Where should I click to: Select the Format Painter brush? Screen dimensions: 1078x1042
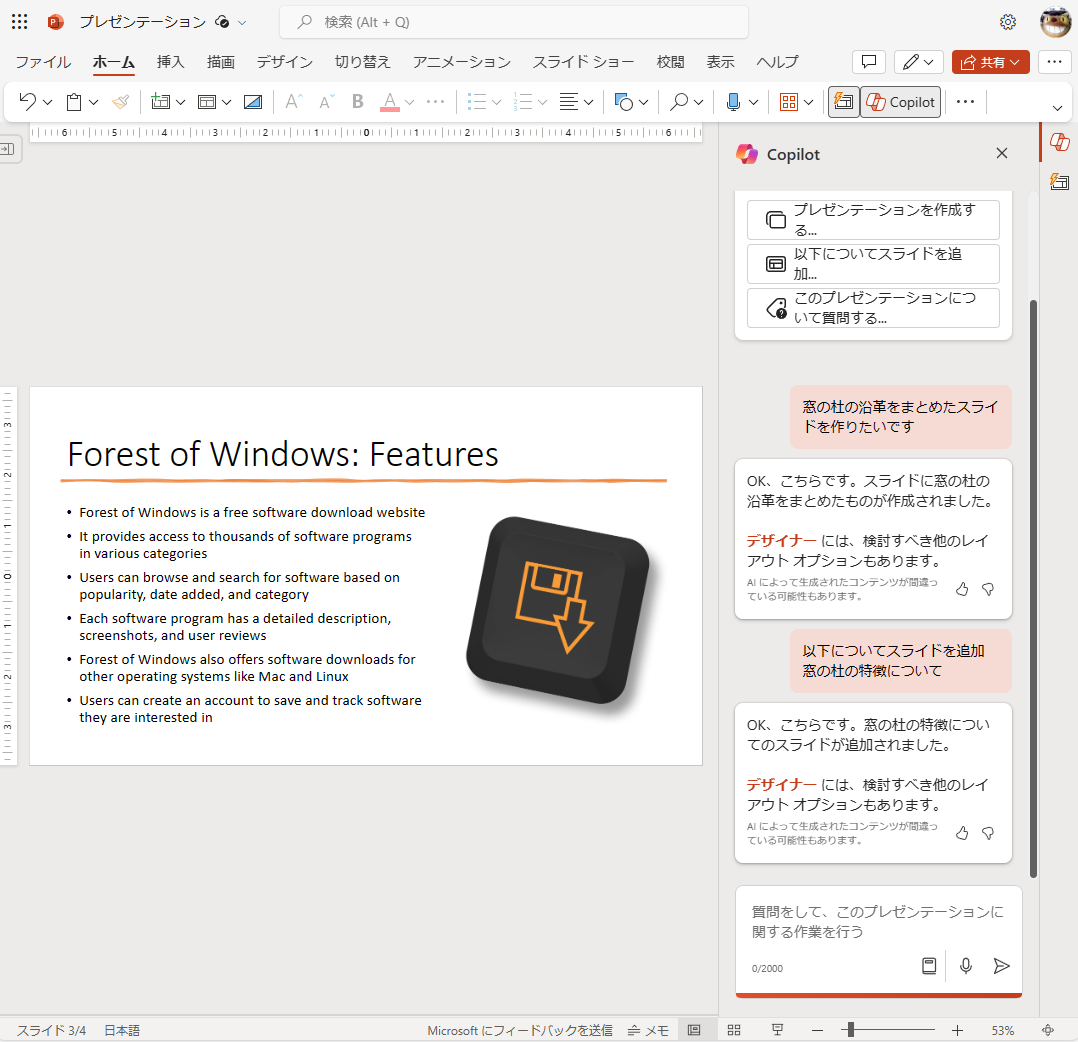(120, 102)
